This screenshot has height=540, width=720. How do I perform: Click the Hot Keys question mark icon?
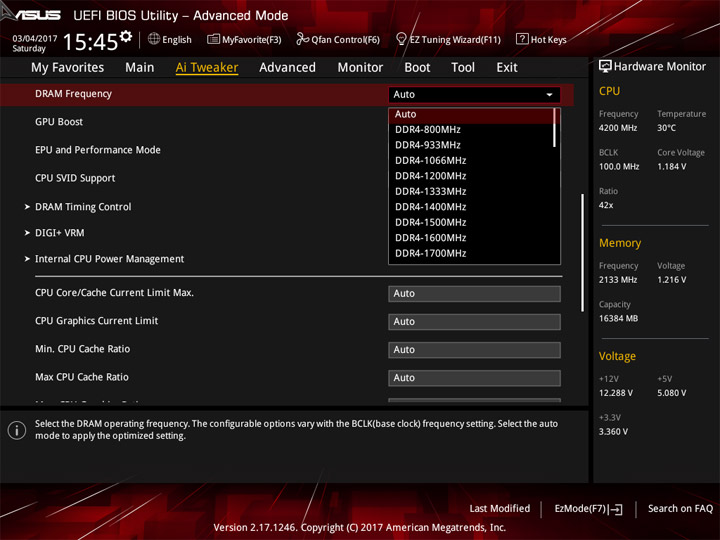click(x=522, y=39)
